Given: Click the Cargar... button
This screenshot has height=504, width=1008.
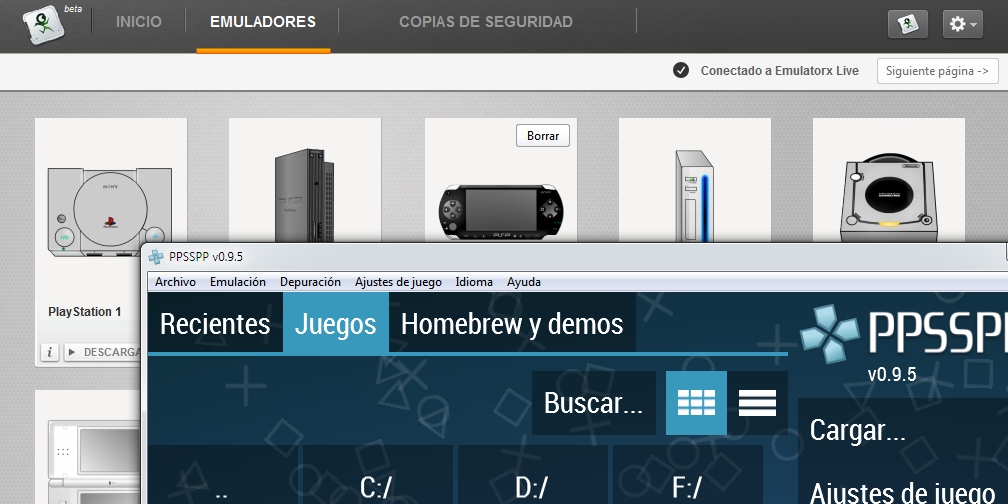Looking at the screenshot, I should (x=903, y=430).
